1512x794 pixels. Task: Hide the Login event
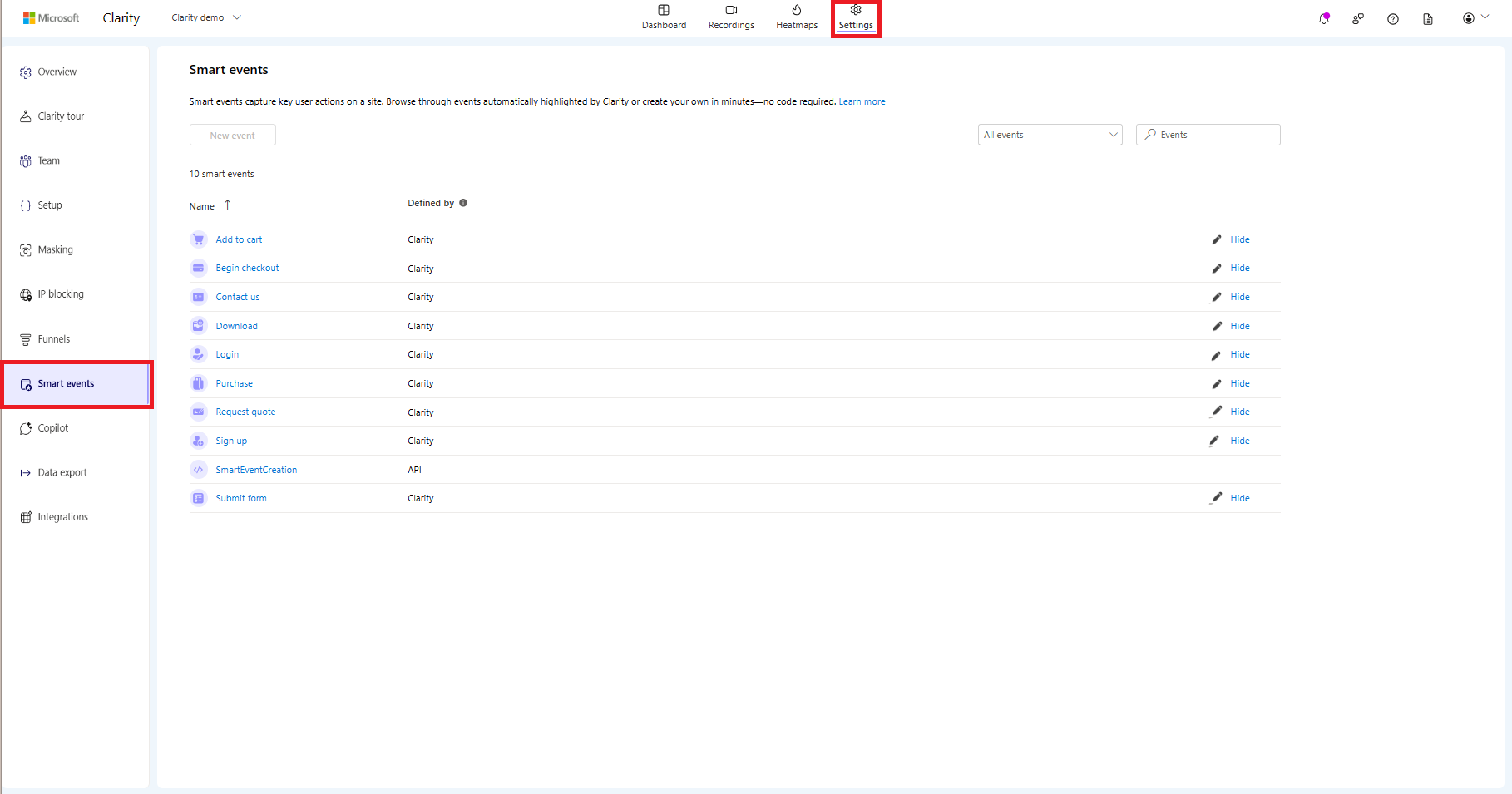[1240, 354]
